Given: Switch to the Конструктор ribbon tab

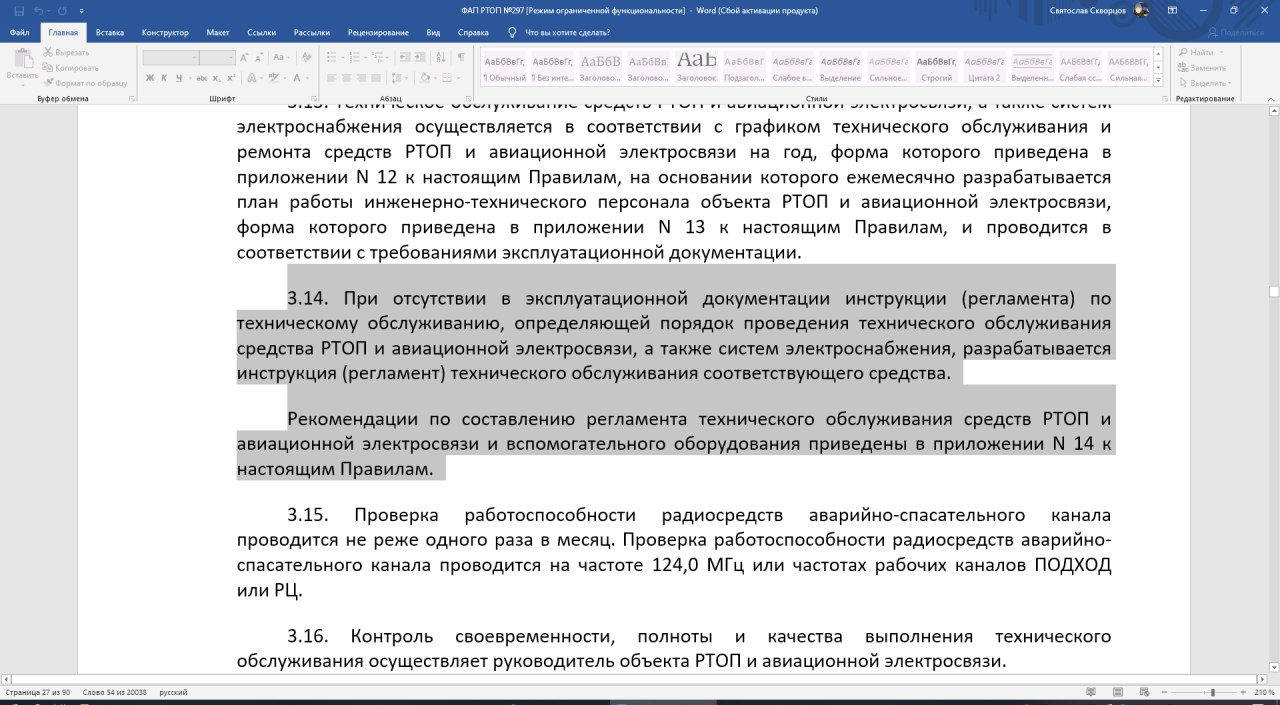Looking at the screenshot, I should click(165, 32).
